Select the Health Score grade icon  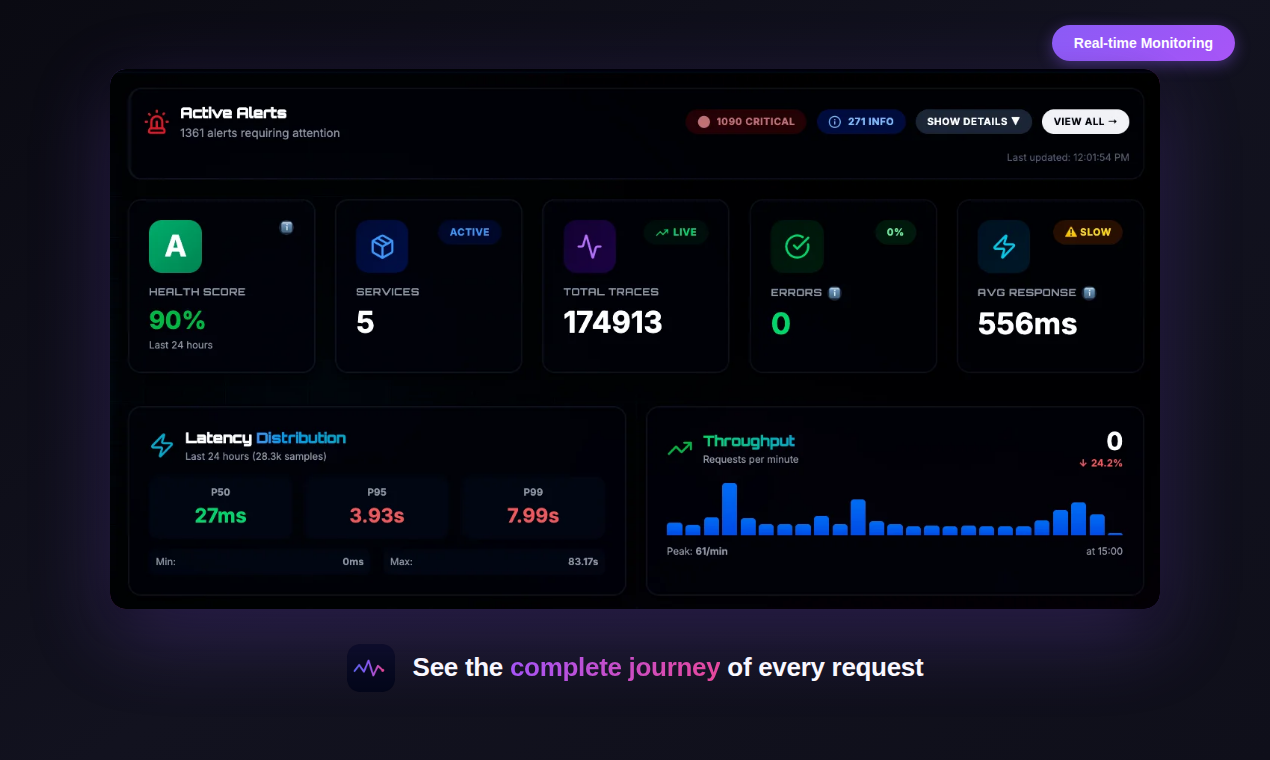coord(175,246)
